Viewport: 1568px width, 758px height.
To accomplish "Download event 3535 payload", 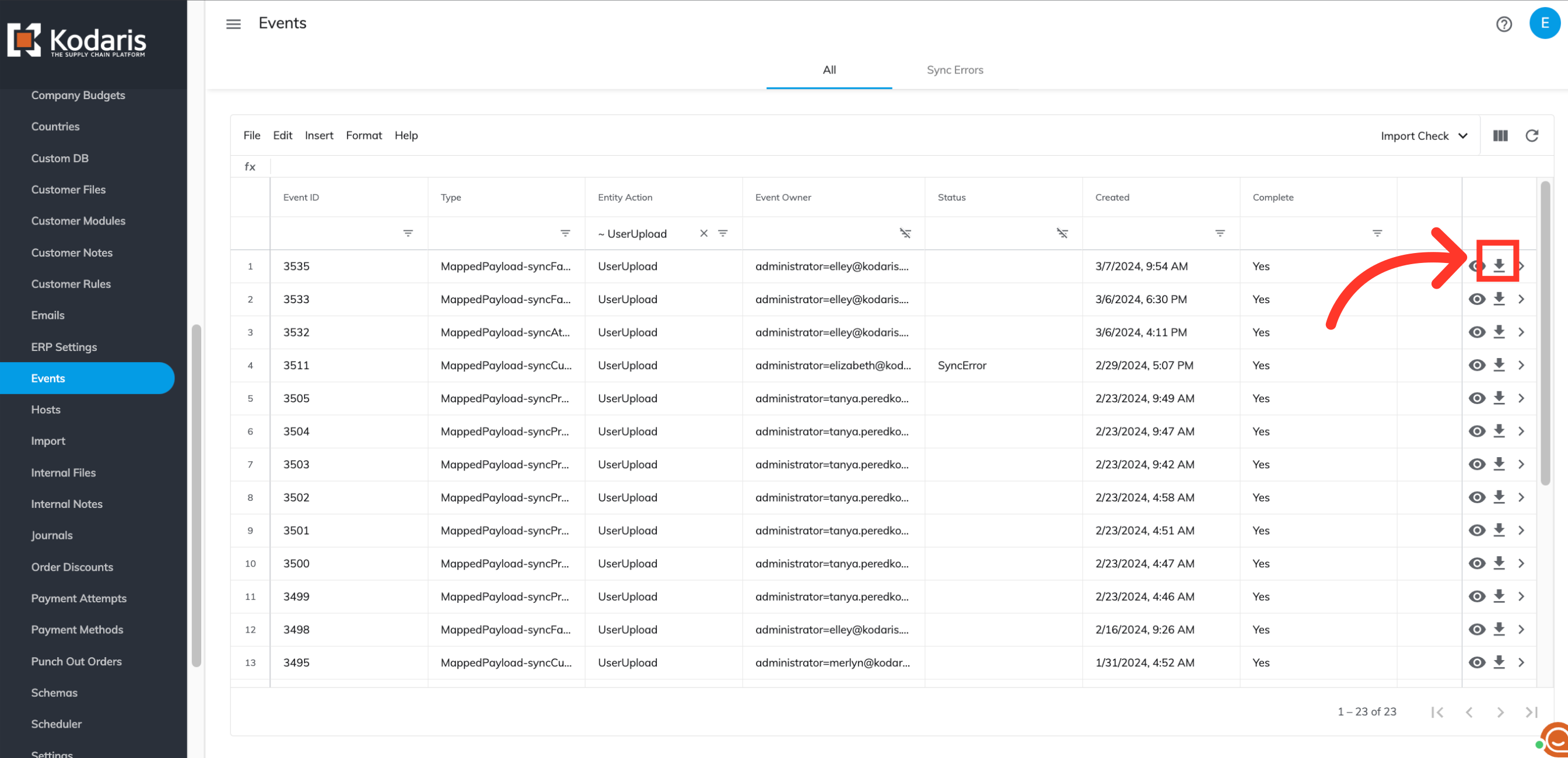I will coord(1499,266).
